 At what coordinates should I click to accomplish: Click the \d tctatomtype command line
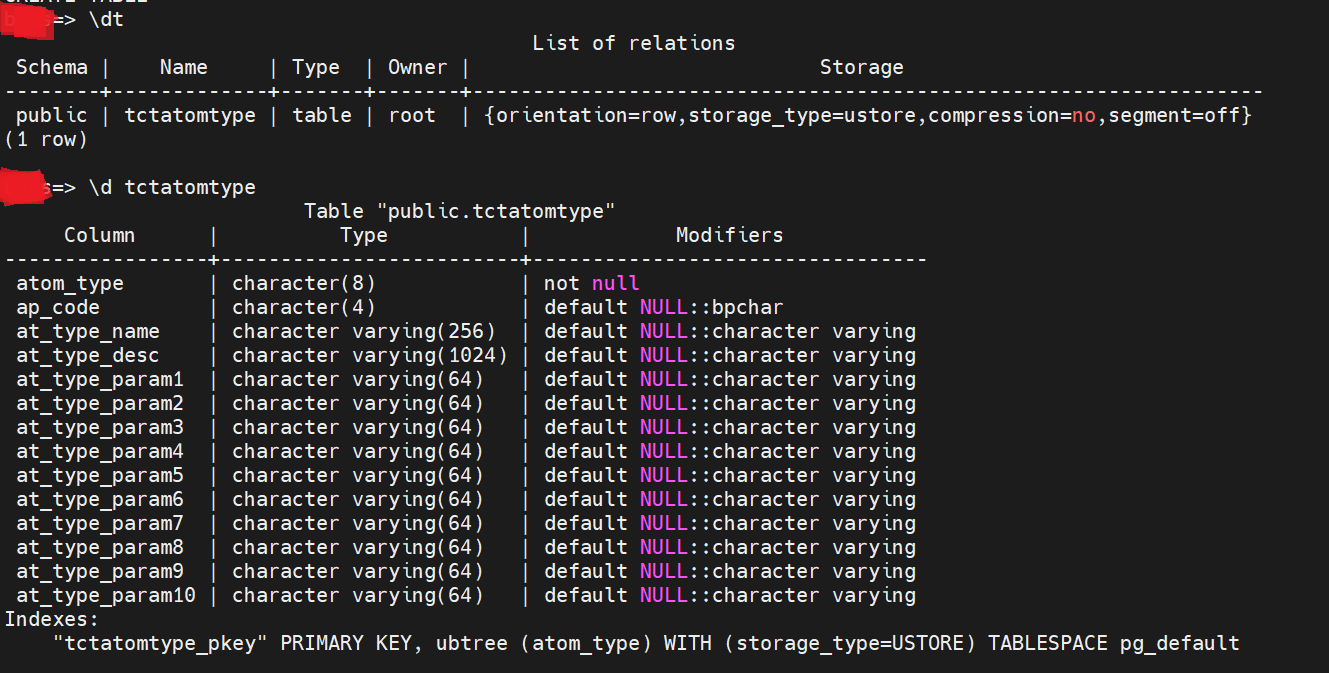(172, 187)
